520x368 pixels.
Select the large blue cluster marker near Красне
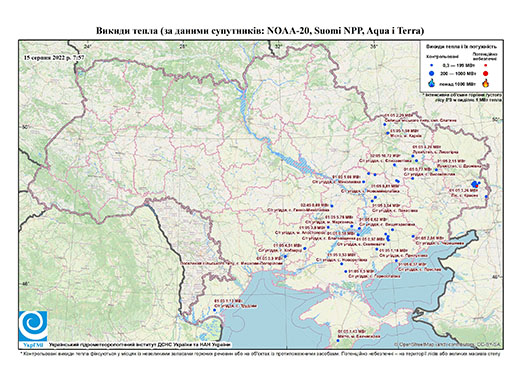coord(475,184)
